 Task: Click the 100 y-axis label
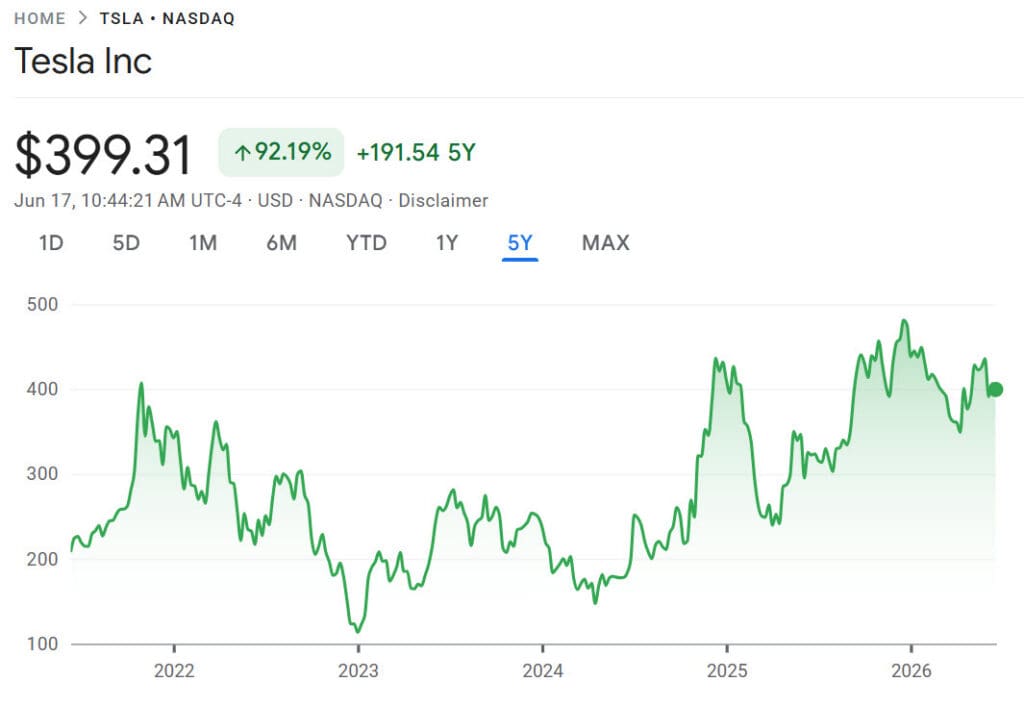point(42,644)
